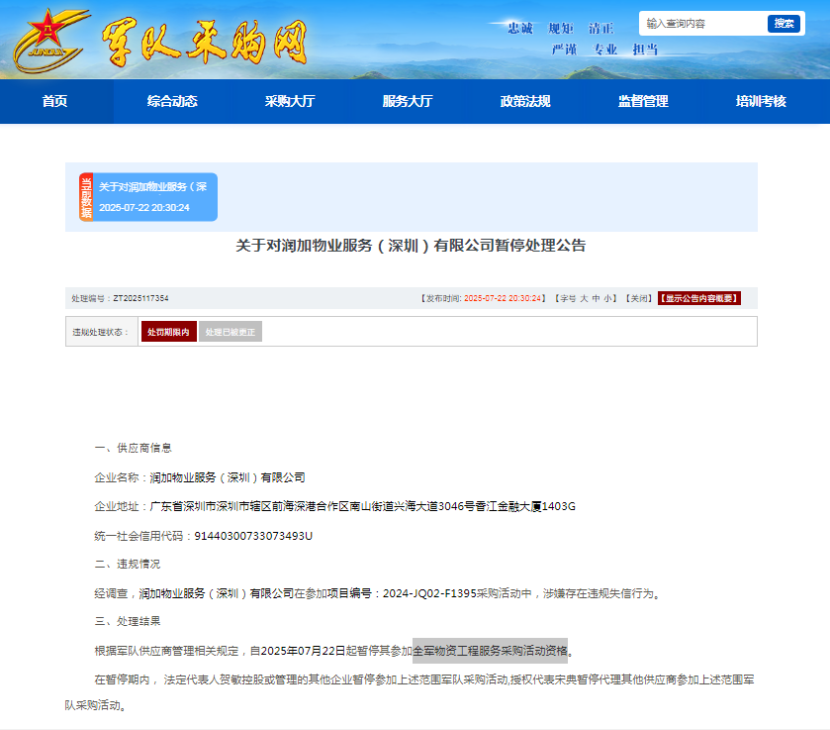Screen dimensions: 830x730
Task: Open the 综合动态 nav item
Action: [x=172, y=101]
